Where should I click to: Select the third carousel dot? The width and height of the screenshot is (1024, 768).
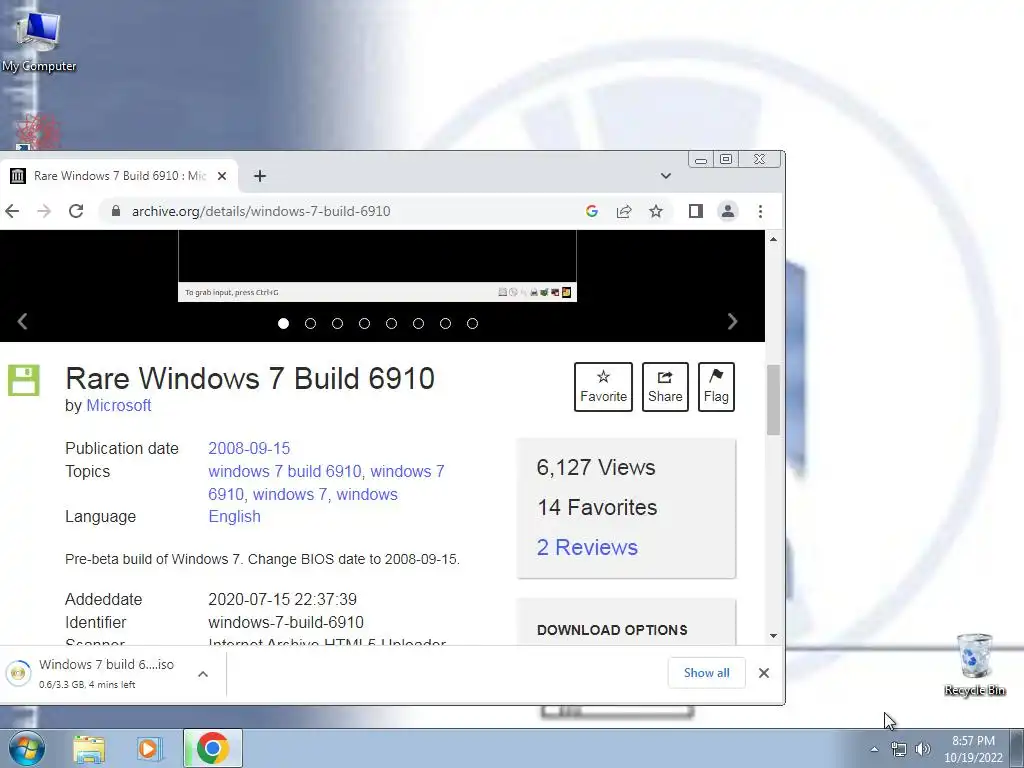[338, 323]
